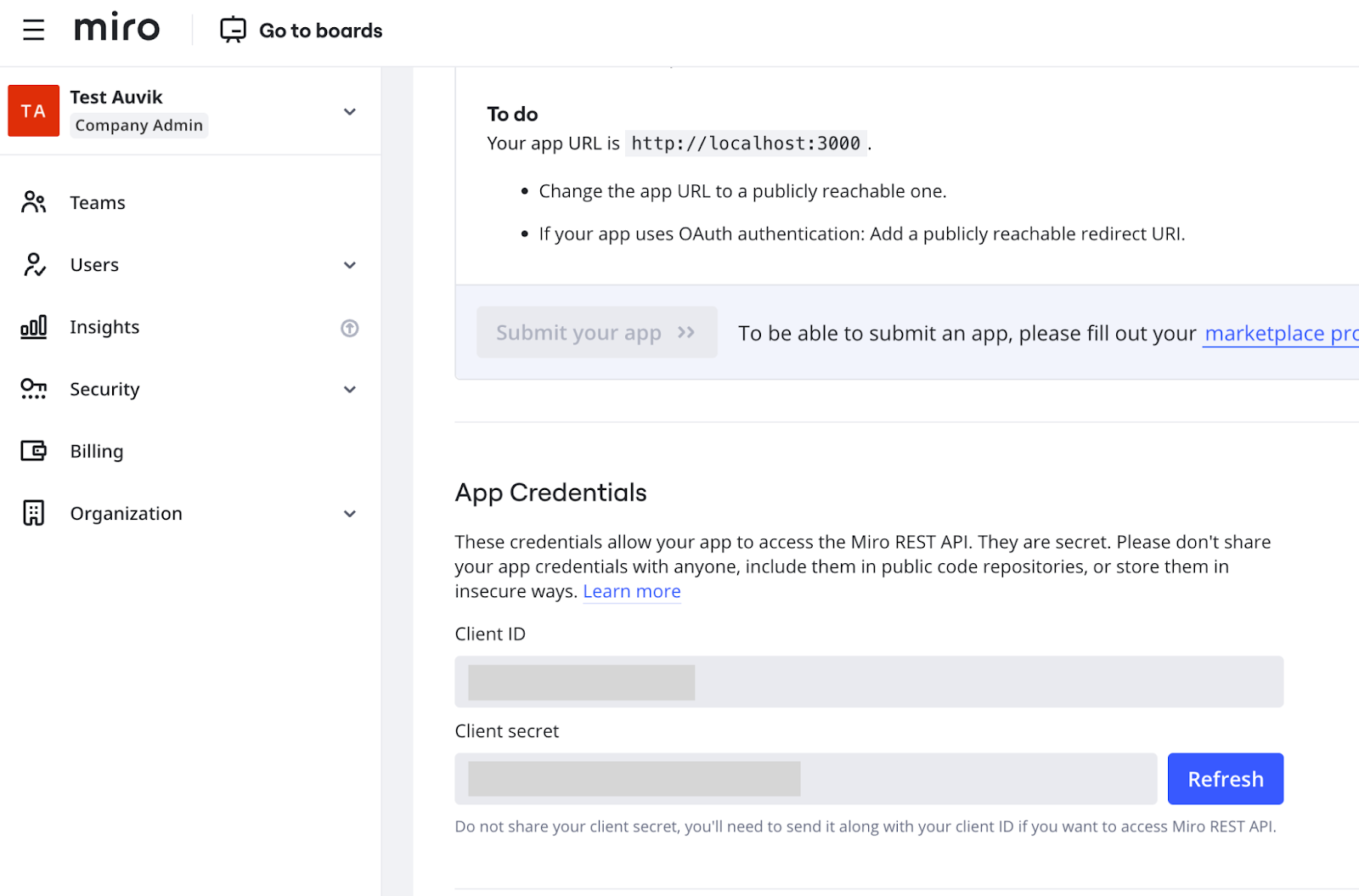
Task: Click the Security key icon
Action: [x=34, y=389]
